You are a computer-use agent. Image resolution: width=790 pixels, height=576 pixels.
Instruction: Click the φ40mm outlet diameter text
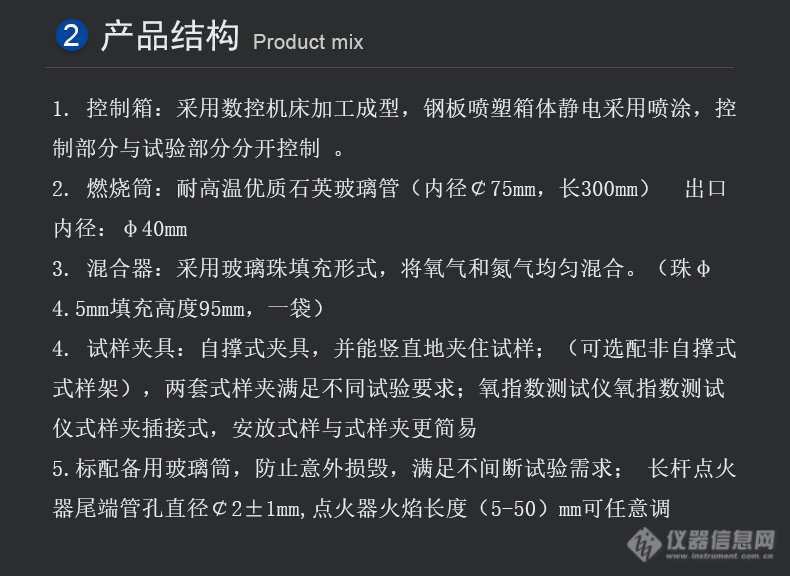tap(155, 229)
